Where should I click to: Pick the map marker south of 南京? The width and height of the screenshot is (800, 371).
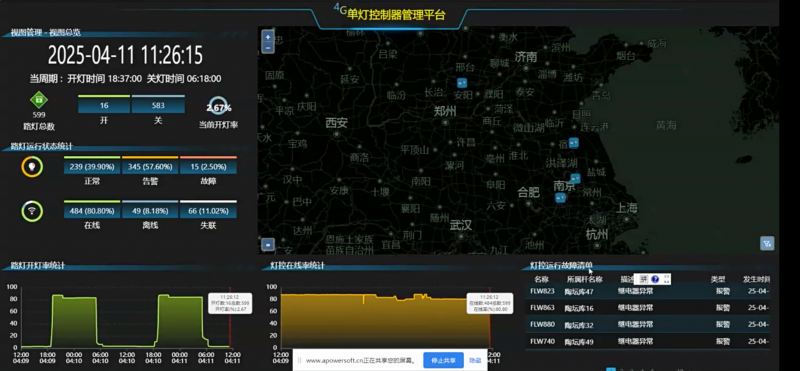(x=561, y=197)
